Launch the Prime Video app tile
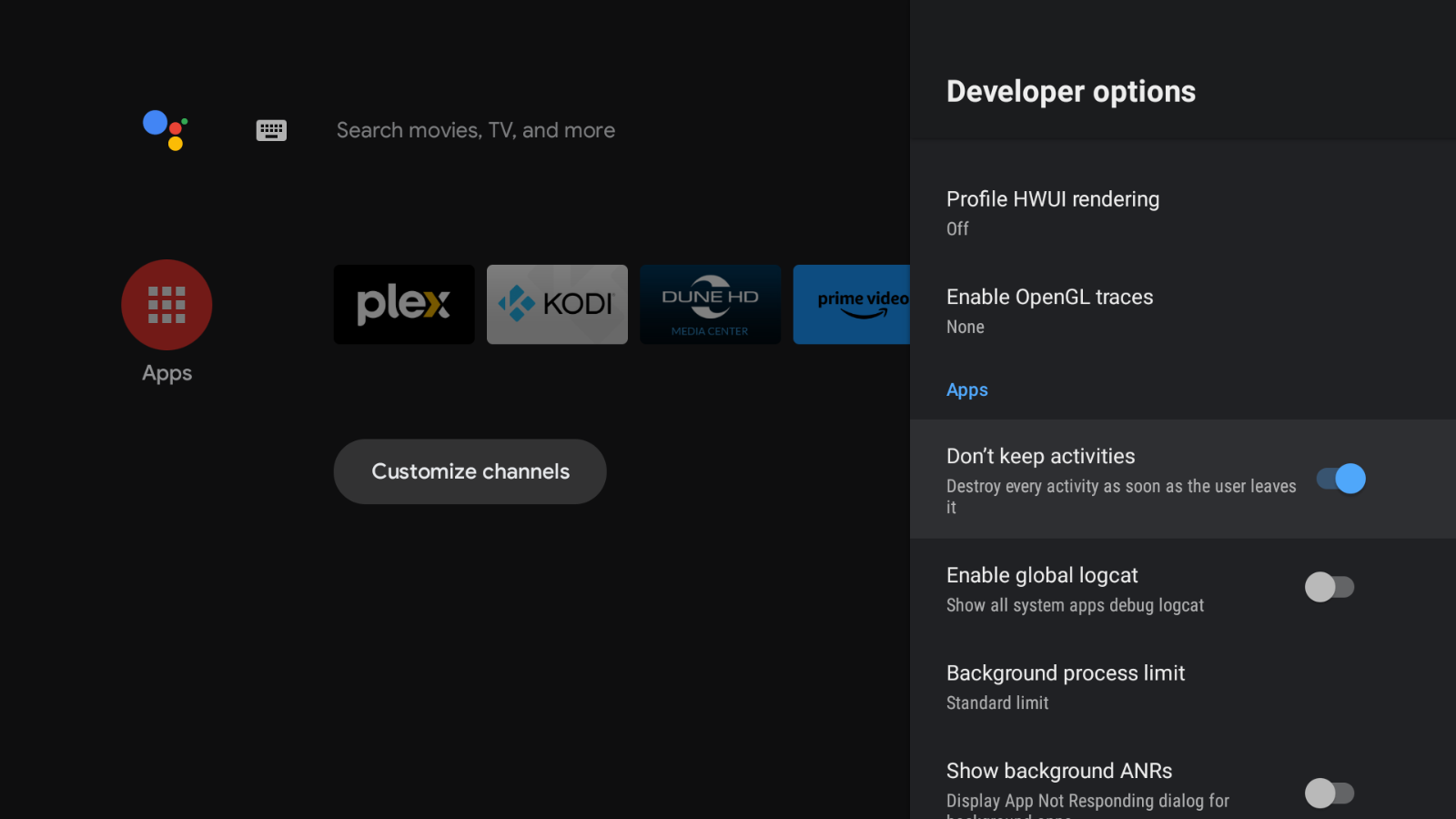This screenshot has height=819, width=1456. 852,305
